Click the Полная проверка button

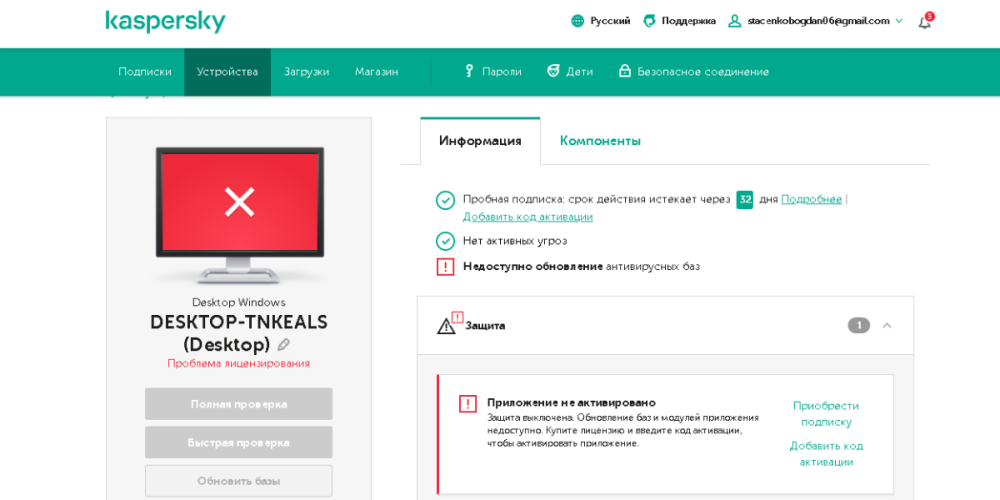(239, 404)
